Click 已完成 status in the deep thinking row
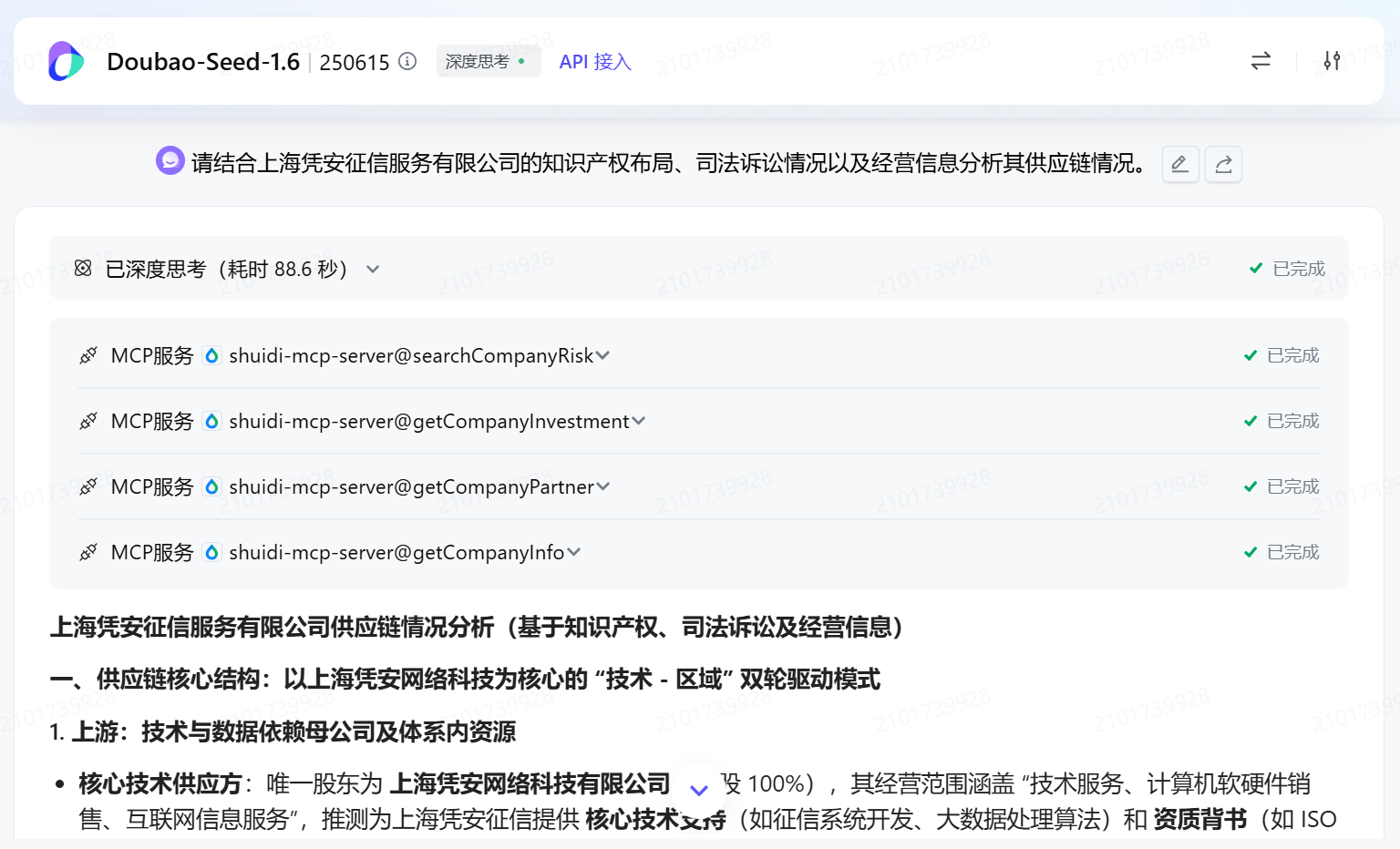This screenshot has width=1400, height=849. pos(1287,269)
